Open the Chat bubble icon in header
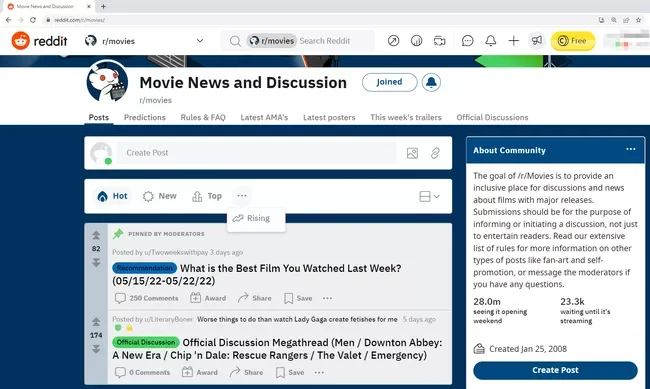Viewport: 650px width, 389px height. coord(468,41)
